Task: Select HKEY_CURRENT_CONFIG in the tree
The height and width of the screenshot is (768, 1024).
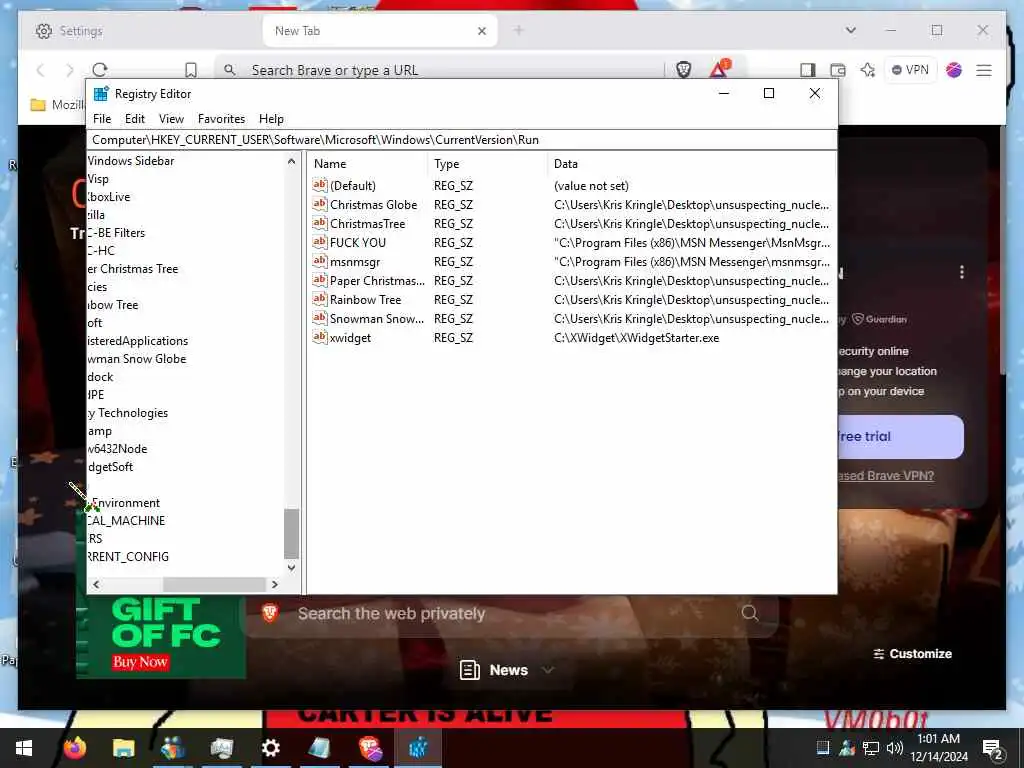Action: 128,556
